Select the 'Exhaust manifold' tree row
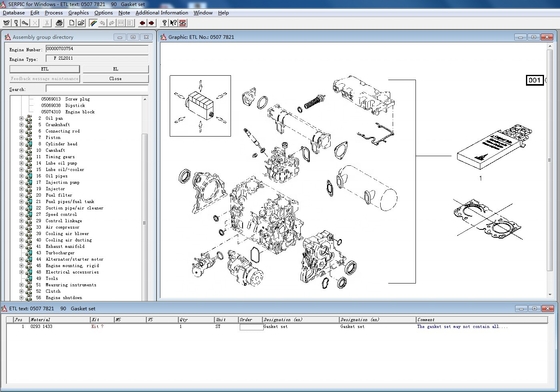Screen dimensions: 560x392 pos(61,246)
